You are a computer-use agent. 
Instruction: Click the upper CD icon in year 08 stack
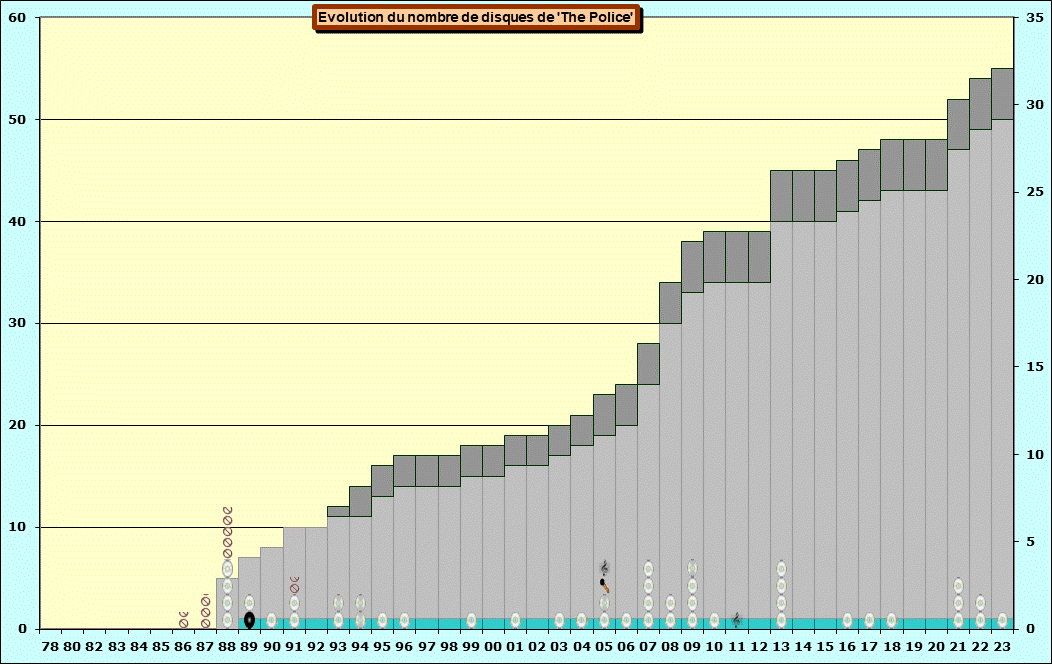tap(670, 603)
